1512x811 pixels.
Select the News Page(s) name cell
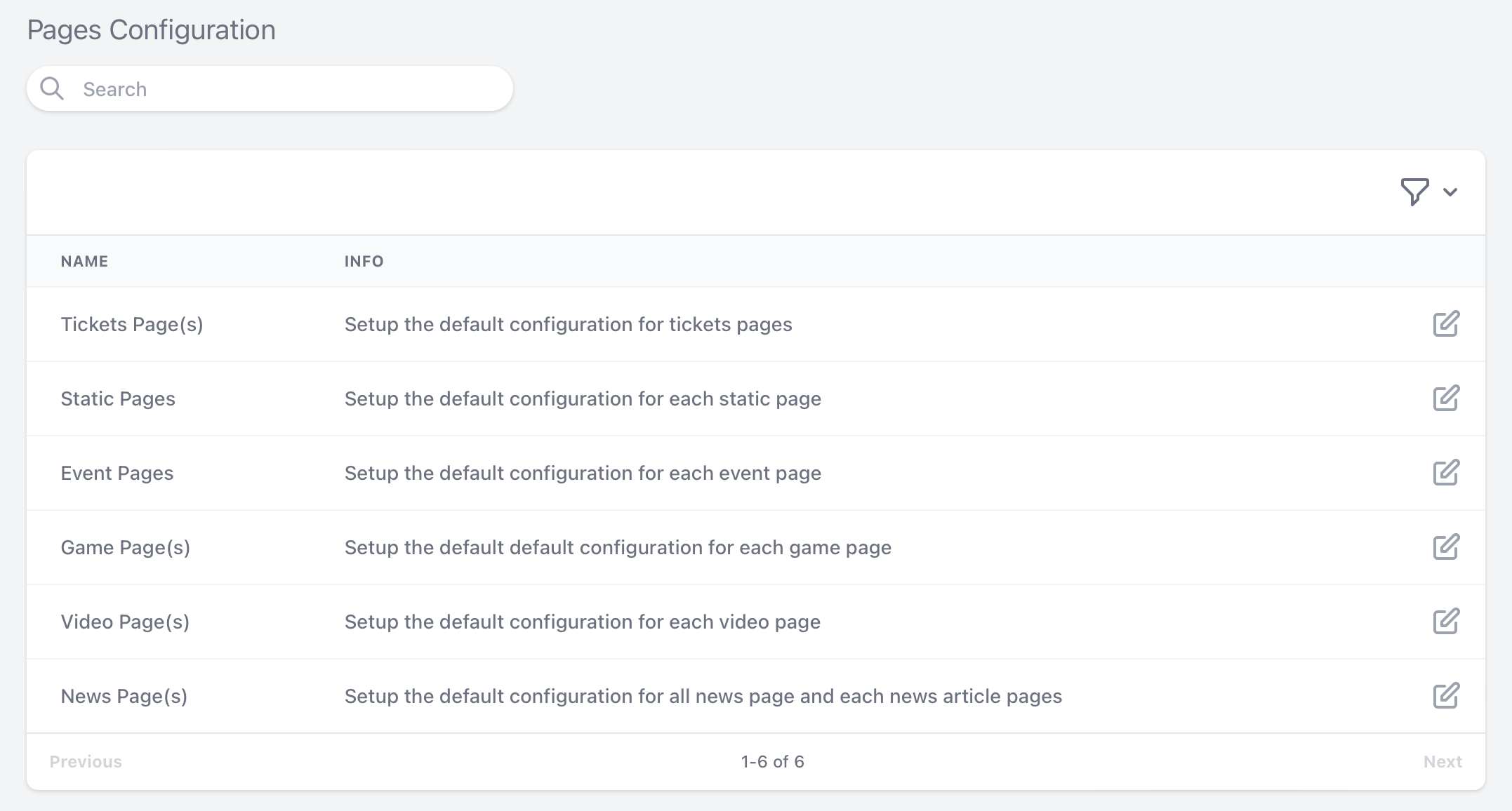click(x=124, y=696)
